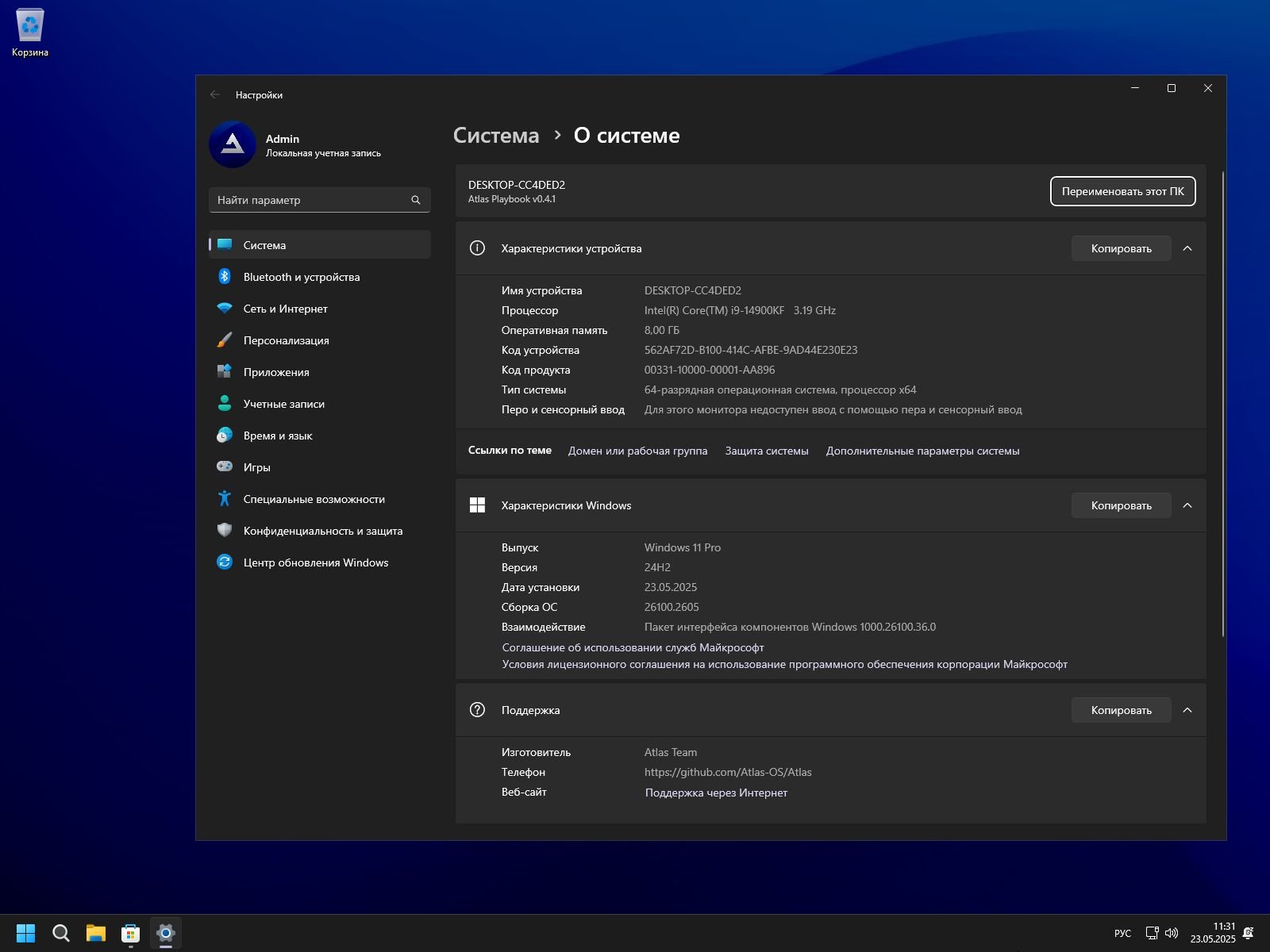The image size is (1270, 952).
Task: Open taskbar Search
Action: 60,933
